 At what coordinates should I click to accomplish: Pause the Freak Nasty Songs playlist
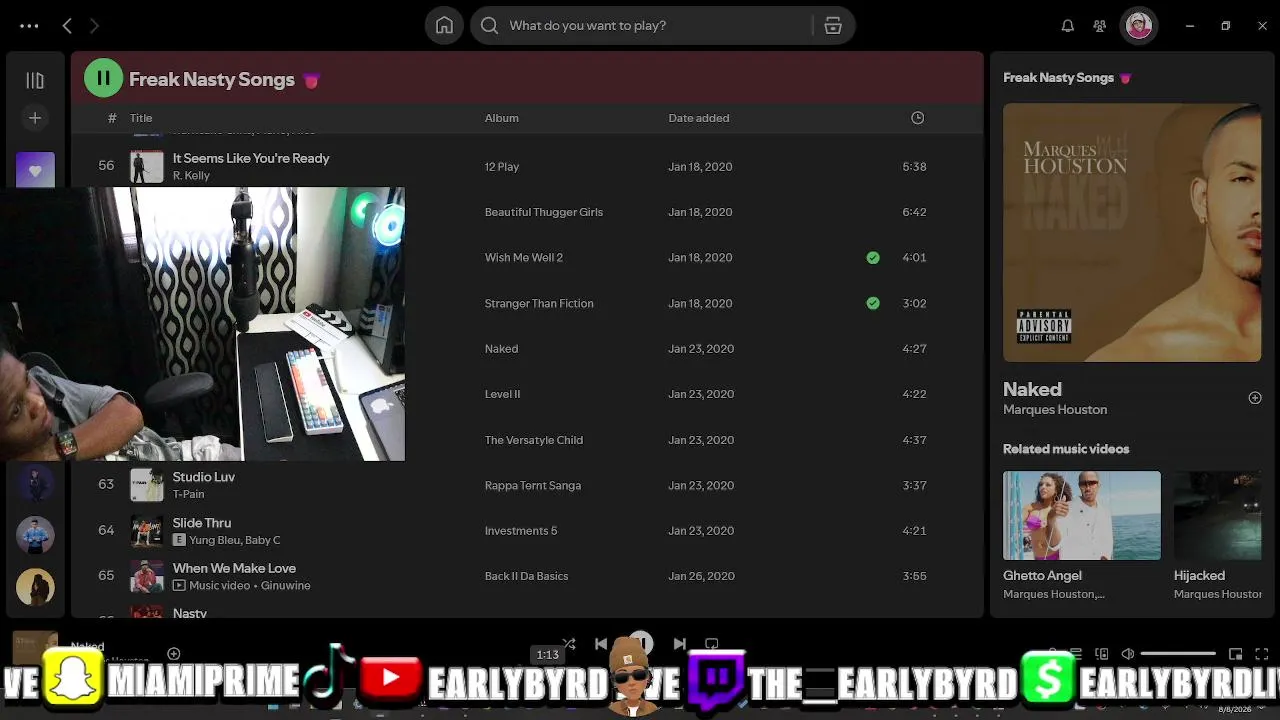[x=103, y=78]
